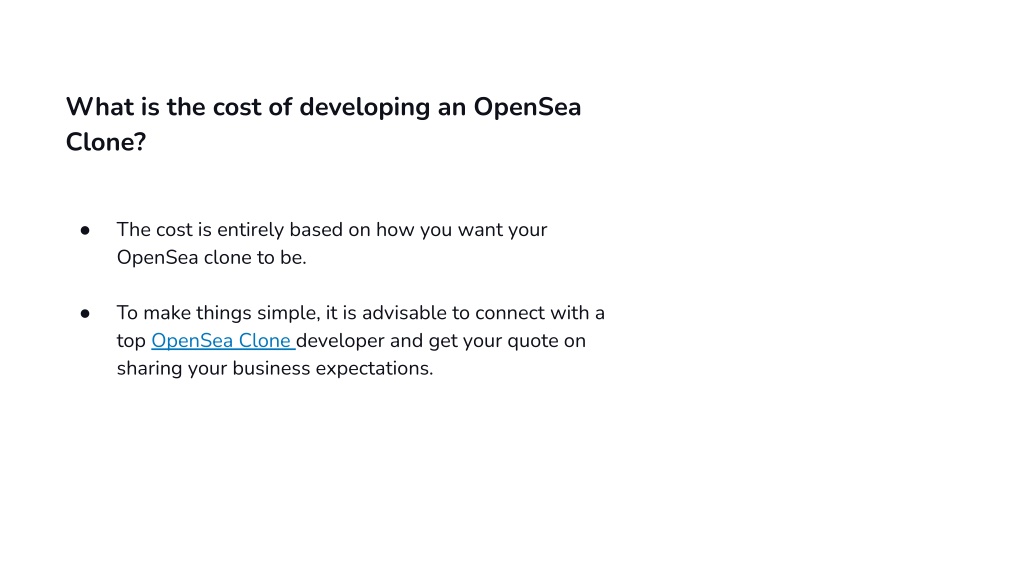Screen dimensions: 1024x576
Task: Click the second bullet point marker
Action: 85,313
